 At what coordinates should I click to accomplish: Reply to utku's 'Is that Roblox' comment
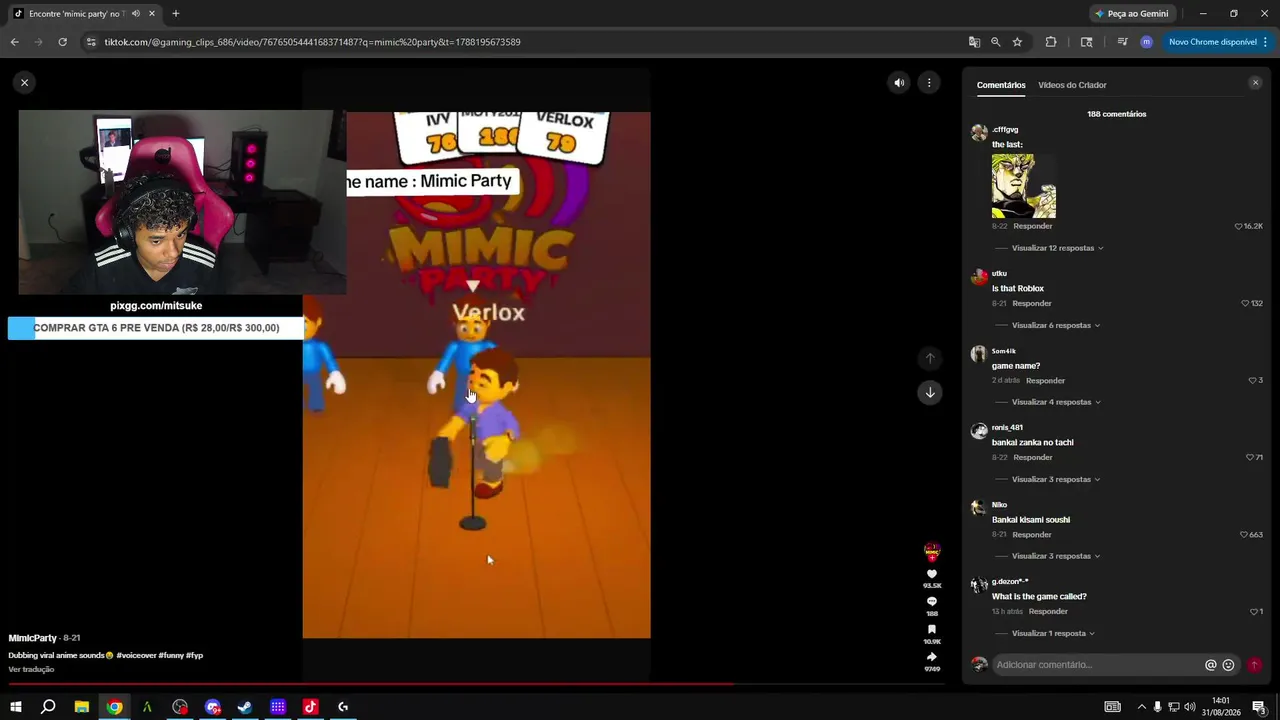[1032, 303]
